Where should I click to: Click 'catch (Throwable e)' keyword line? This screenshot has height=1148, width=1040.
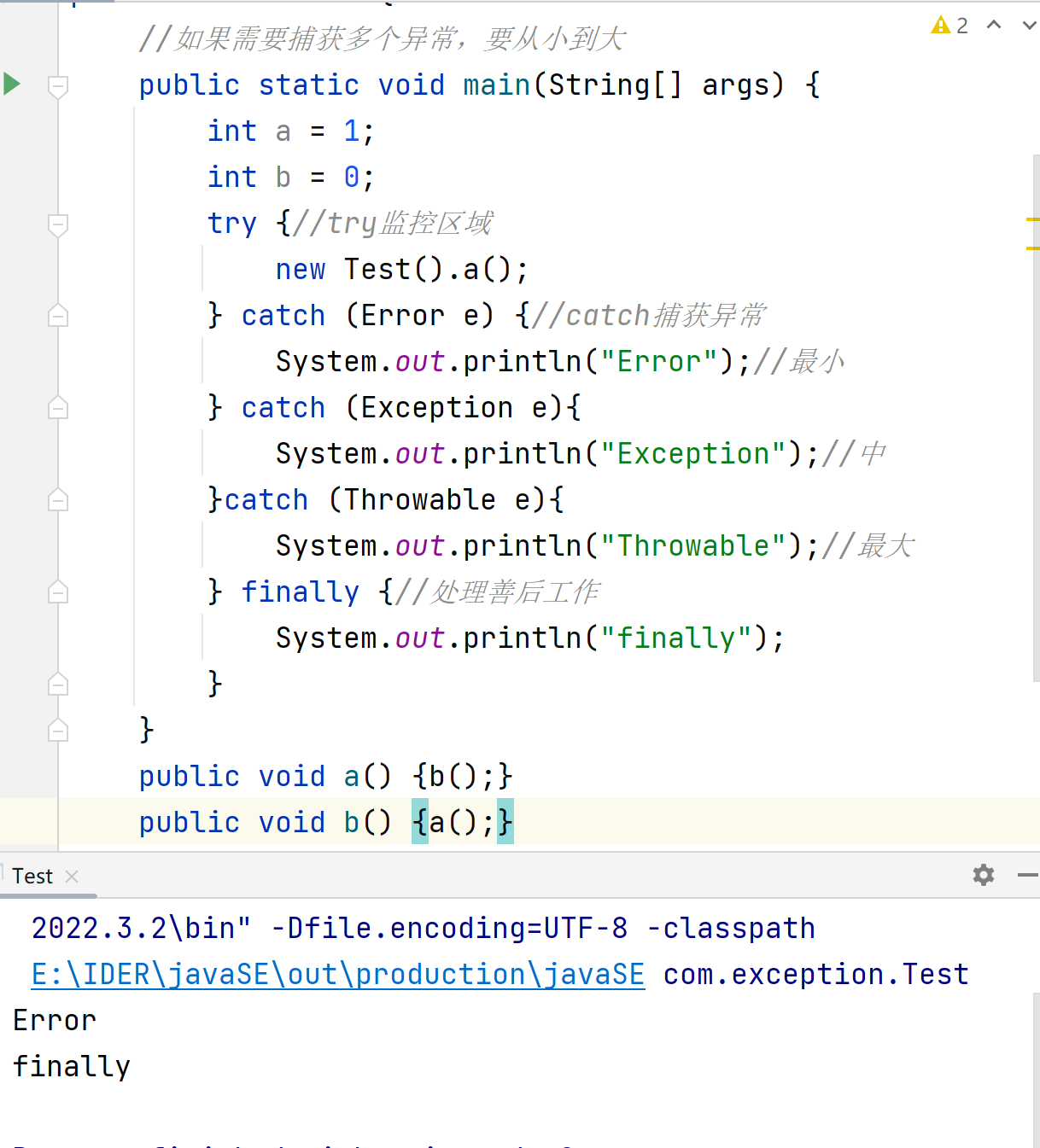(x=386, y=500)
